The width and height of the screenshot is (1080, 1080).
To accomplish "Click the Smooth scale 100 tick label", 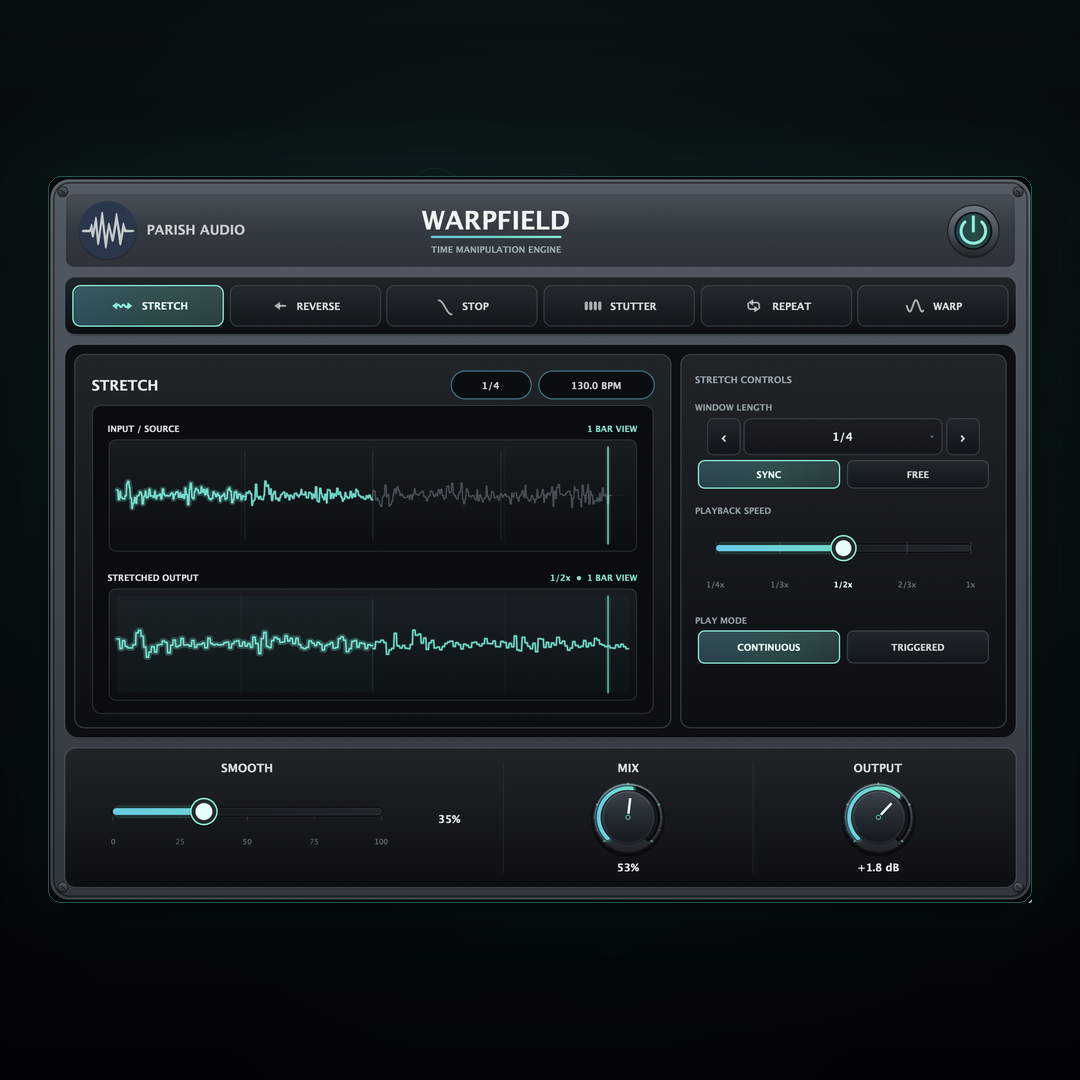I will click(x=381, y=842).
